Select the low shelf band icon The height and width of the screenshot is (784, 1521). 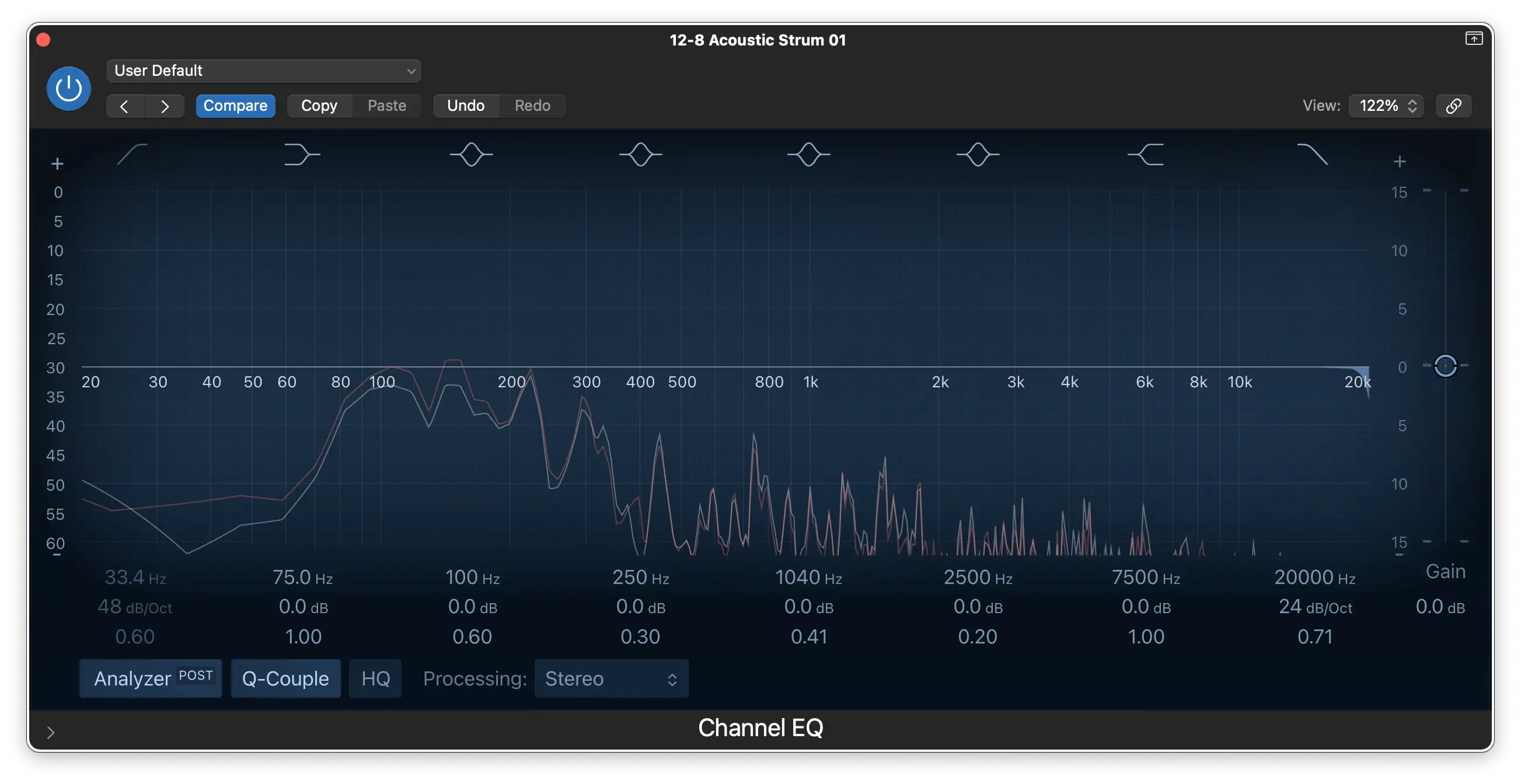[x=302, y=154]
